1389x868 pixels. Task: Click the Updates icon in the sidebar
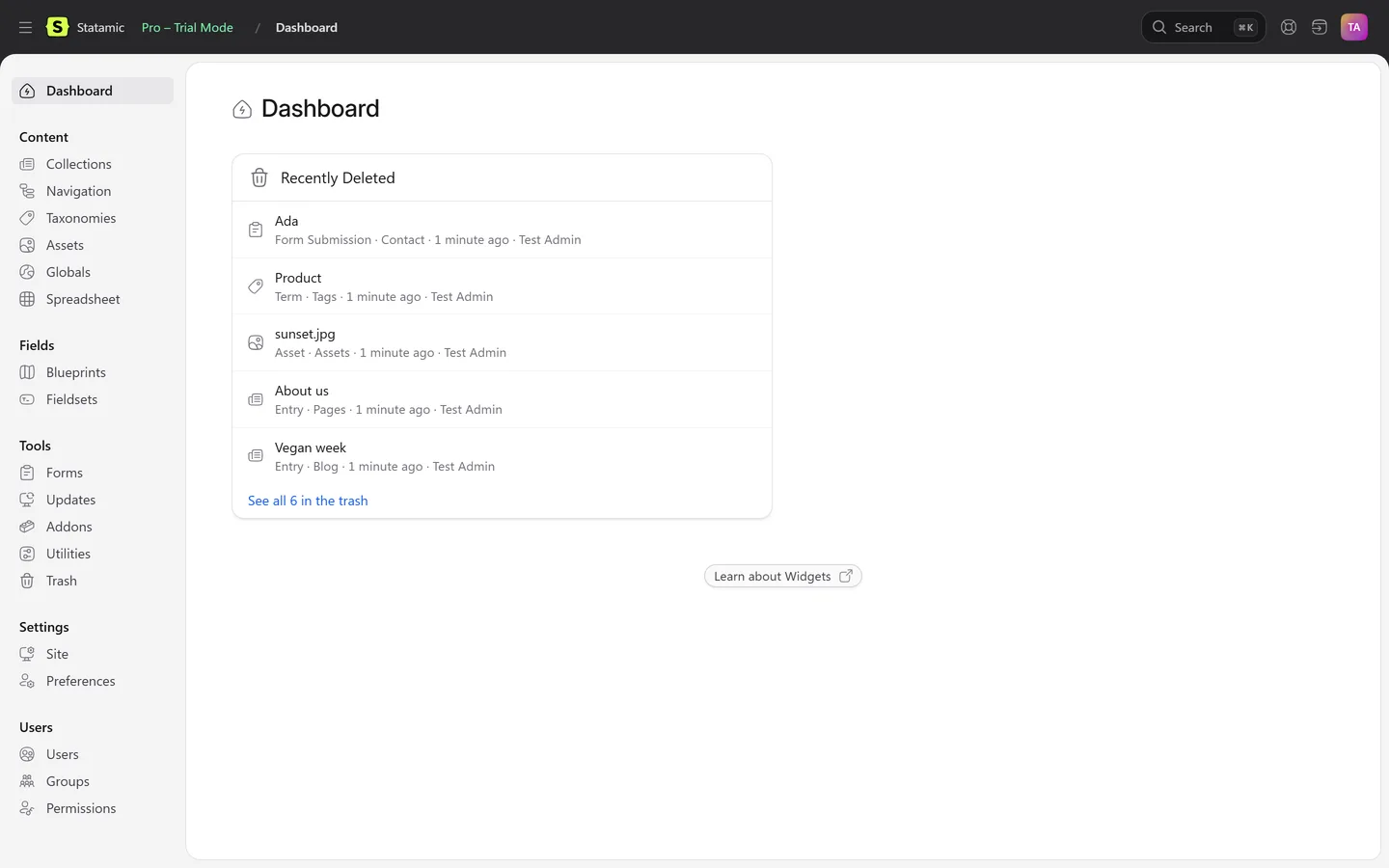click(27, 500)
